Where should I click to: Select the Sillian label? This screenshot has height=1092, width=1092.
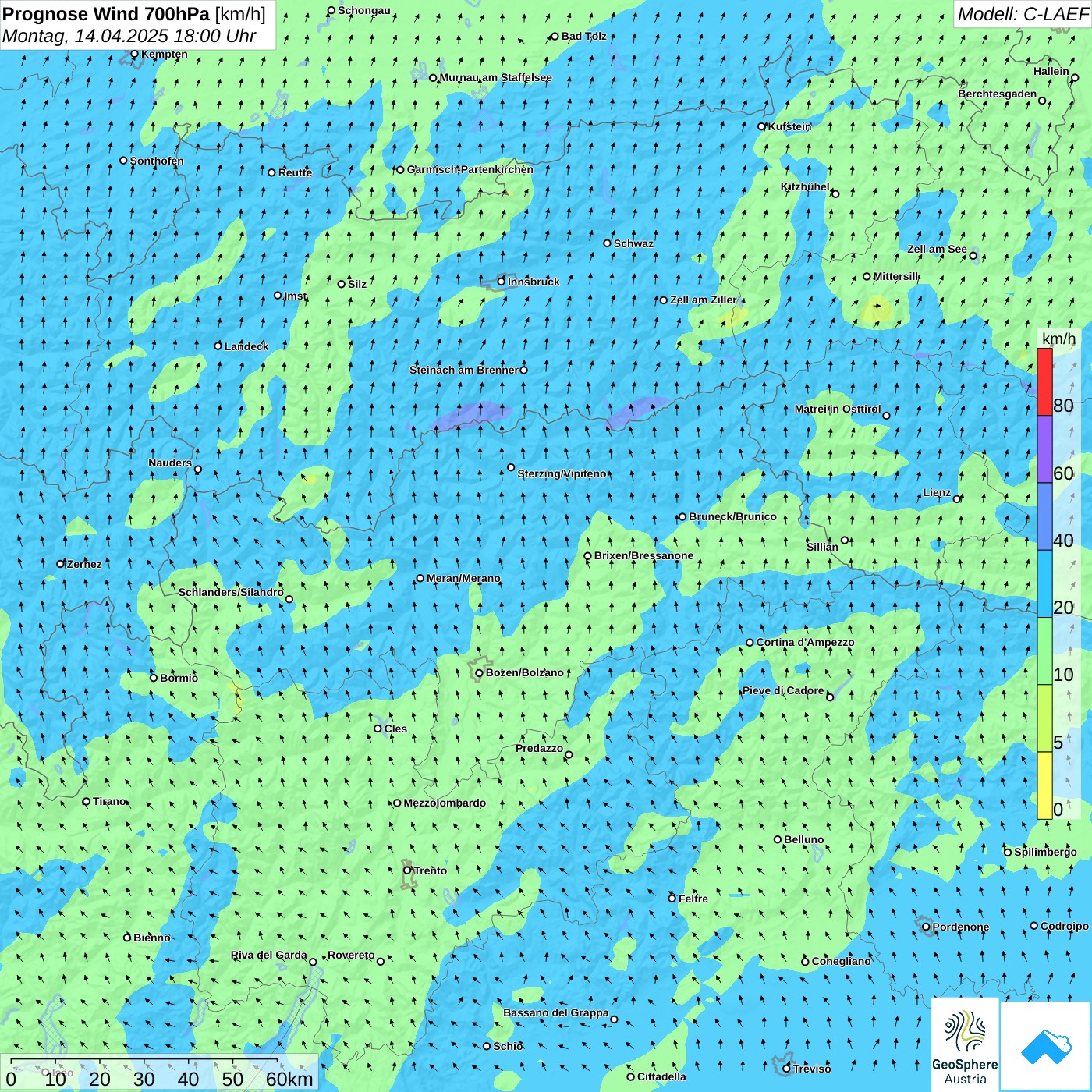pos(822,547)
